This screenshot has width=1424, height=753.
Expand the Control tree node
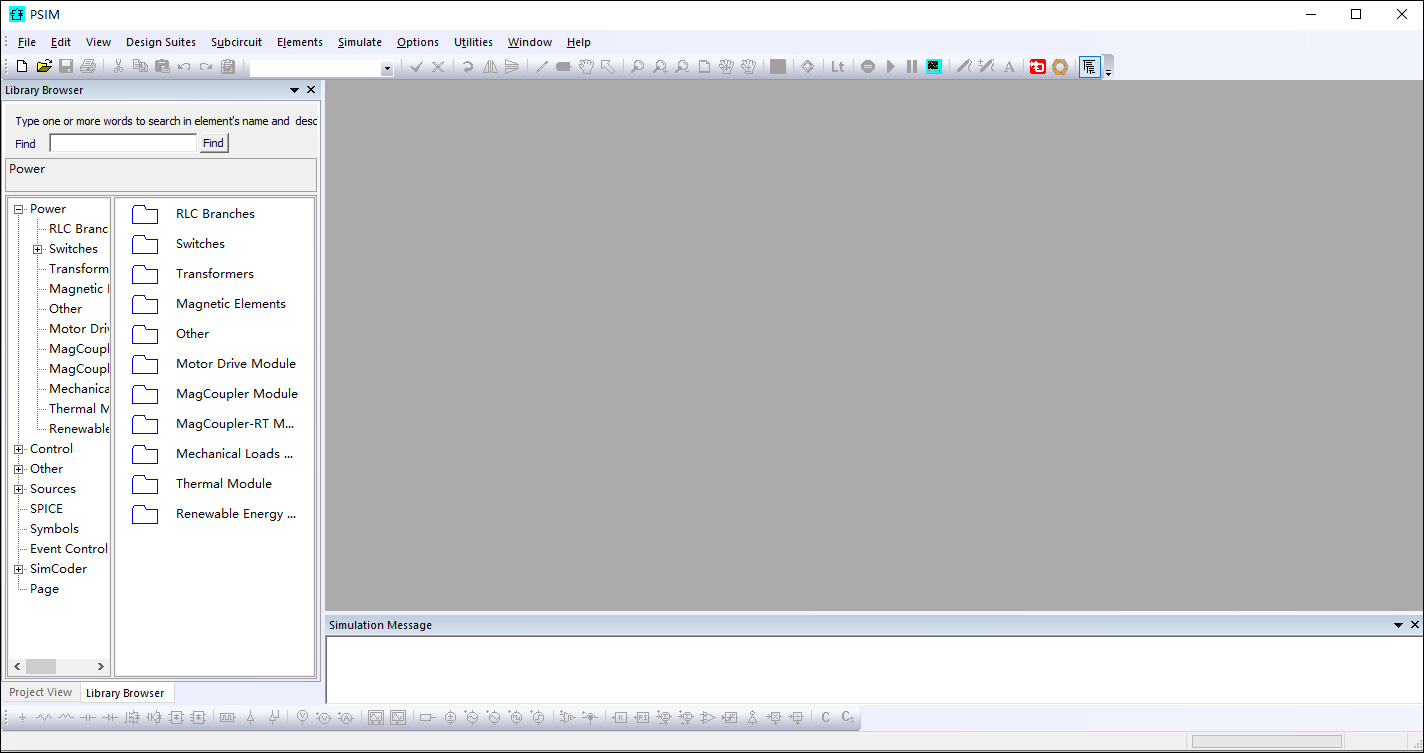click(18, 449)
